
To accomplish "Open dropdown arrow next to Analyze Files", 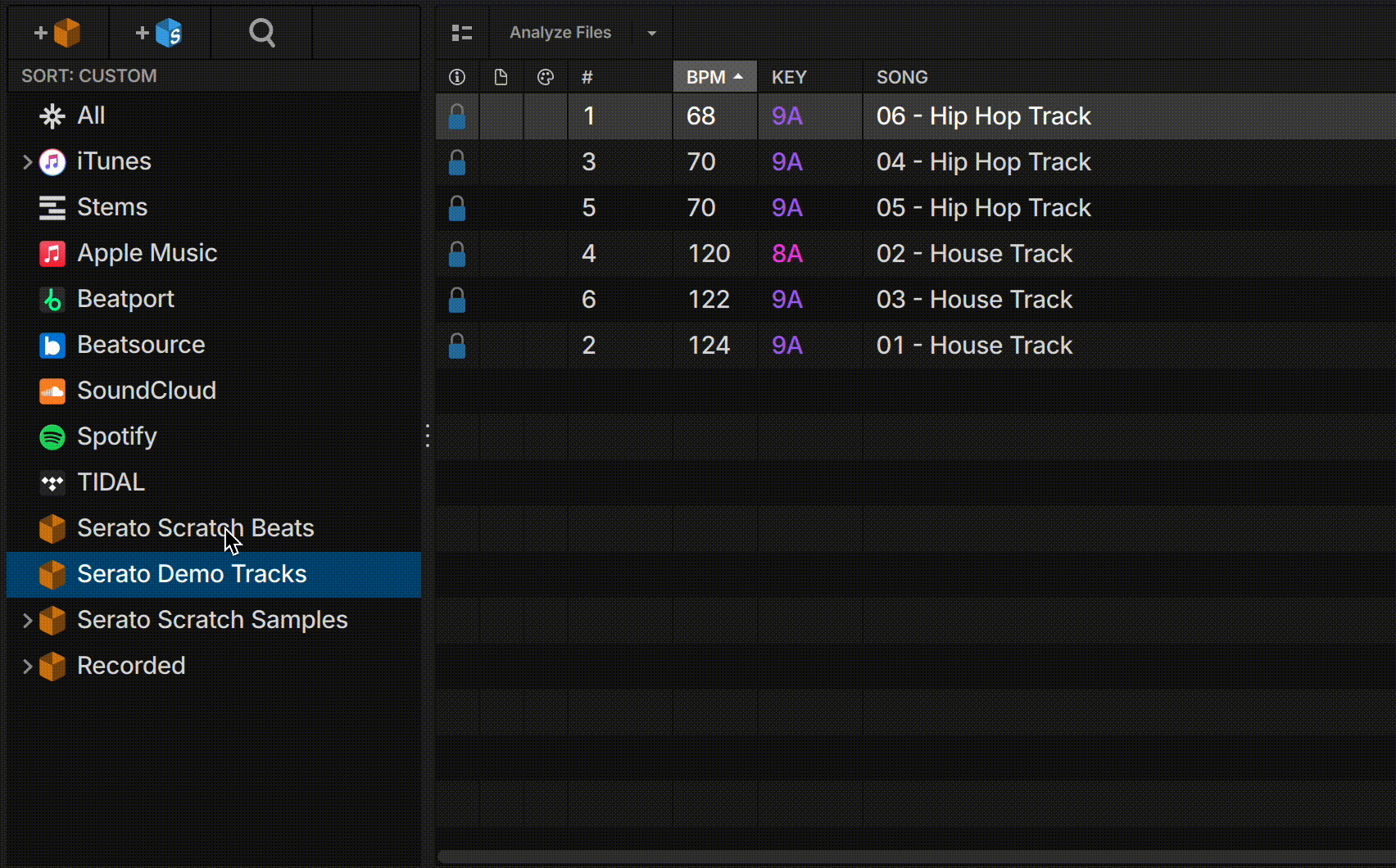I will point(652,34).
